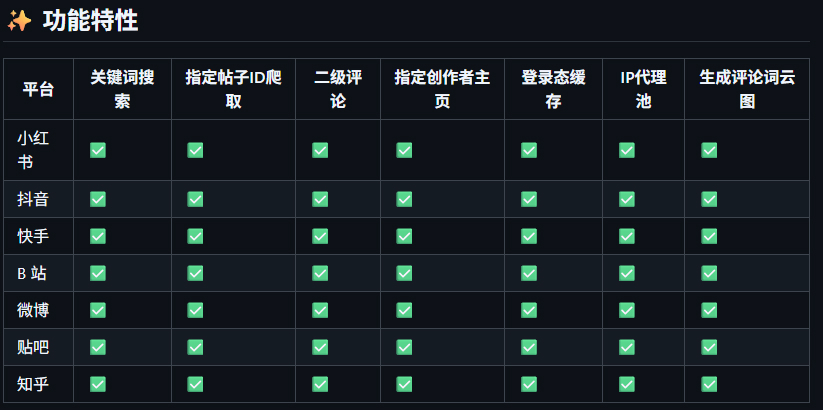823x410 pixels.
Task: Click 知乎 checkmark under 指定创作者主页 column
Action: (404, 384)
